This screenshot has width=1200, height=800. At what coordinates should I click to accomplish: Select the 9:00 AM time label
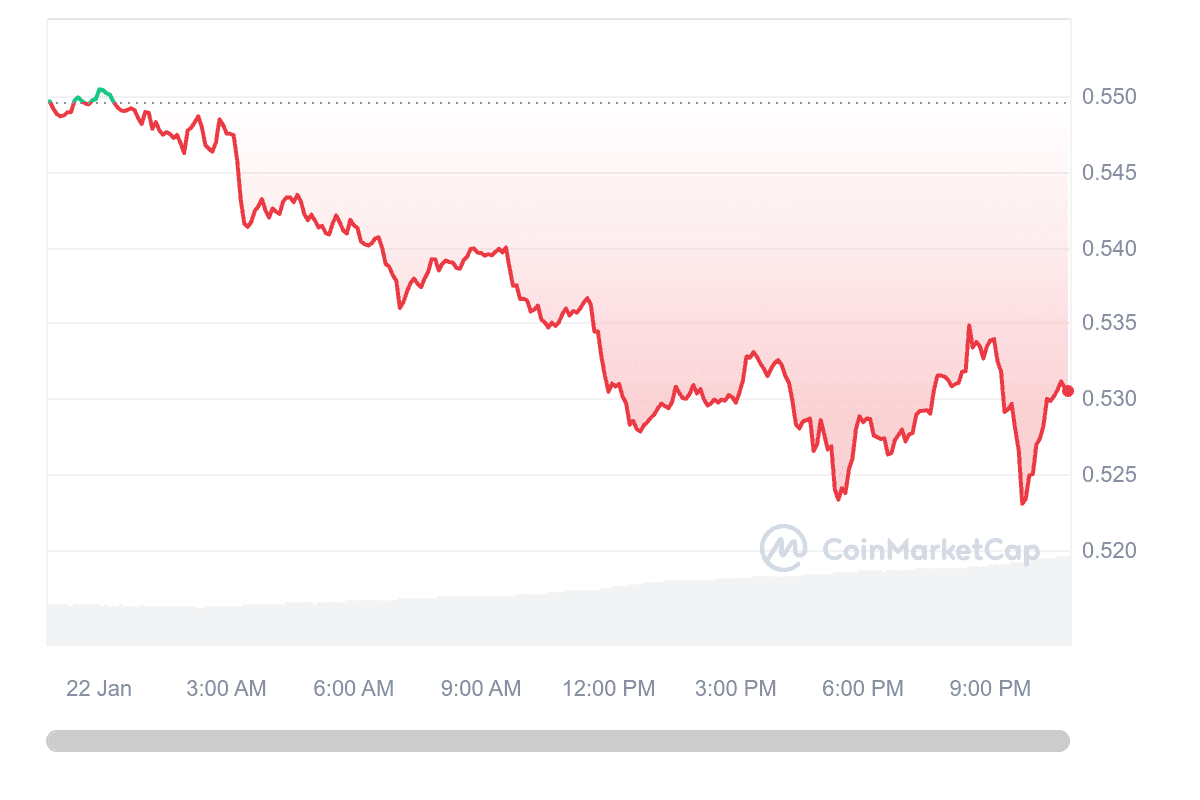point(481,688)
